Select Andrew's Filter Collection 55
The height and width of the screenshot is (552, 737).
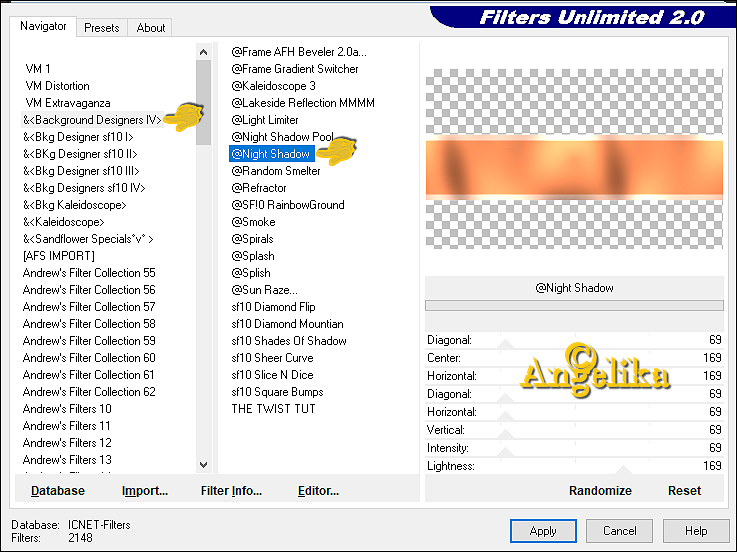click(89, 273)
